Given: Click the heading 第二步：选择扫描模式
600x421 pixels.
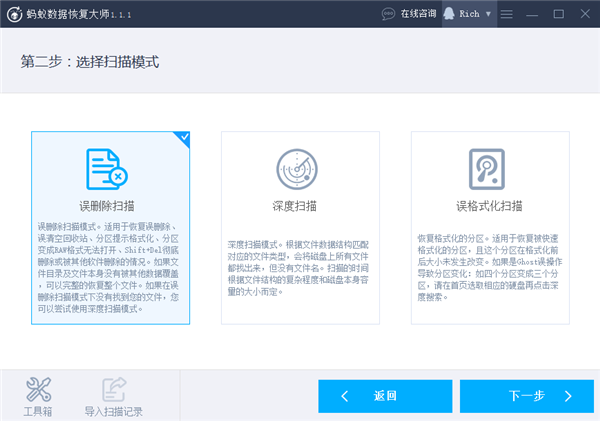Looking at the screenshot, I should 90,62.
